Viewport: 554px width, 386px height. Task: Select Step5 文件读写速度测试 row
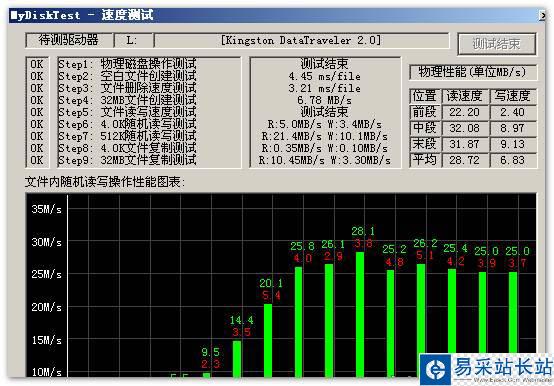(x=127, y=112)
